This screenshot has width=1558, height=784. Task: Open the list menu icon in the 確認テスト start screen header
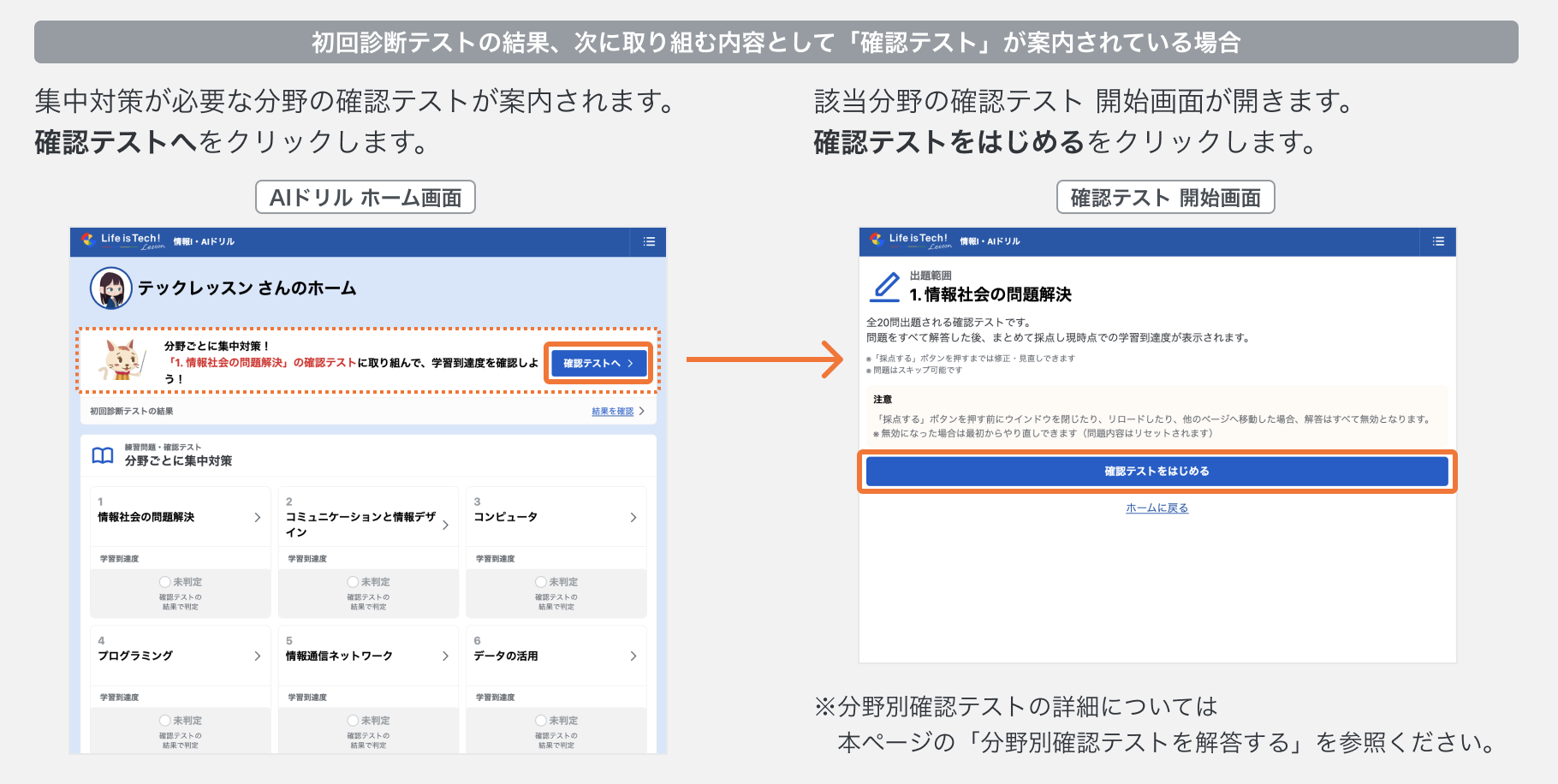(1438, 241)
